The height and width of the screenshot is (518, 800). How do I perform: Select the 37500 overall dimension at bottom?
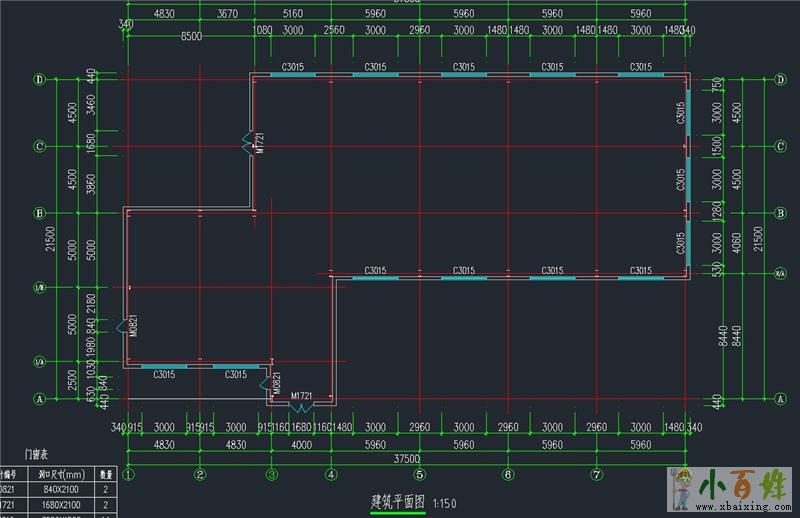(405, 460)
